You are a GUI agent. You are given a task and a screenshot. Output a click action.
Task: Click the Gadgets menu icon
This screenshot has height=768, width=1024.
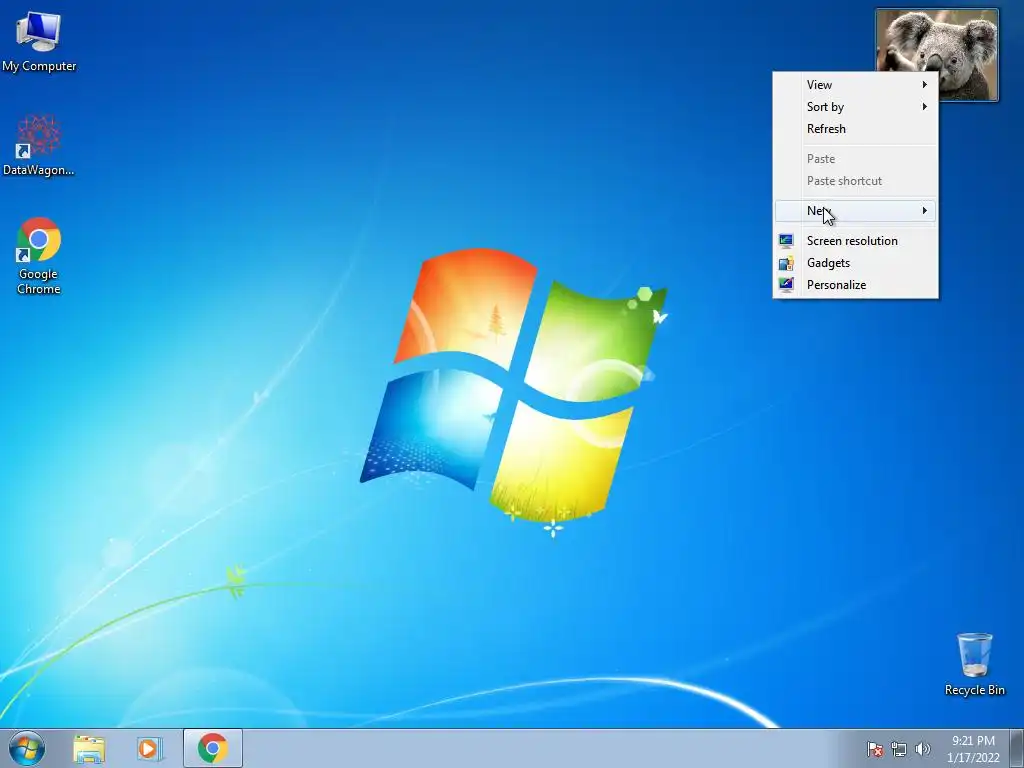[x=786, y=263]
